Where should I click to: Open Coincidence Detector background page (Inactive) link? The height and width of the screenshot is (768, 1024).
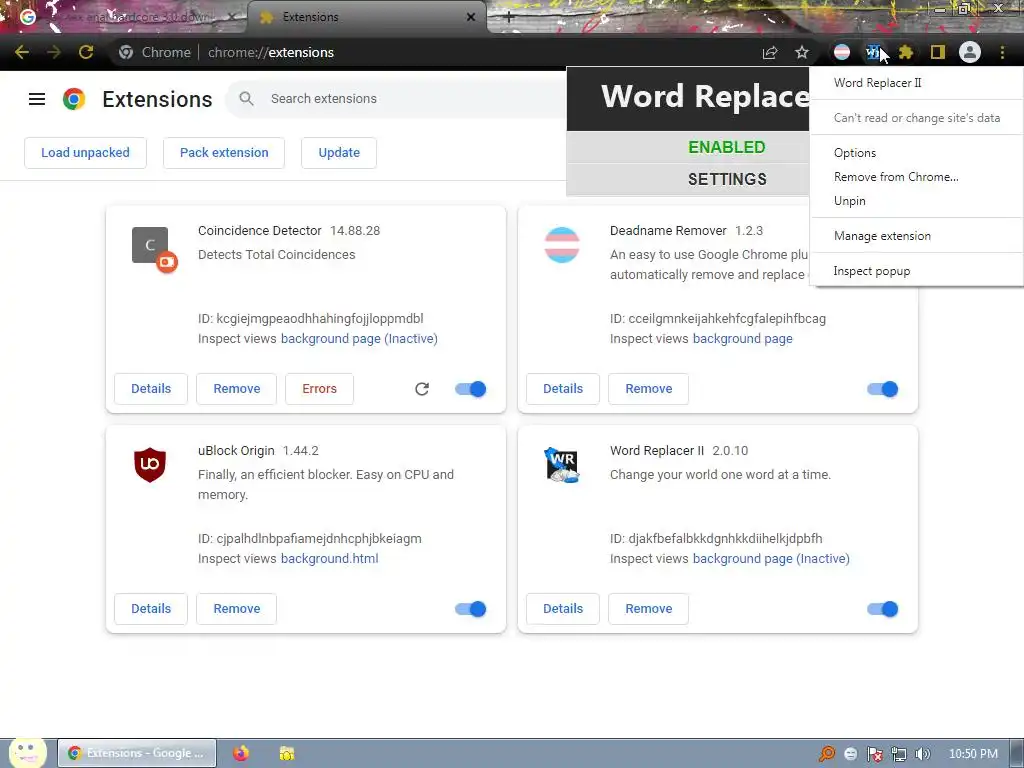point(359,339)
